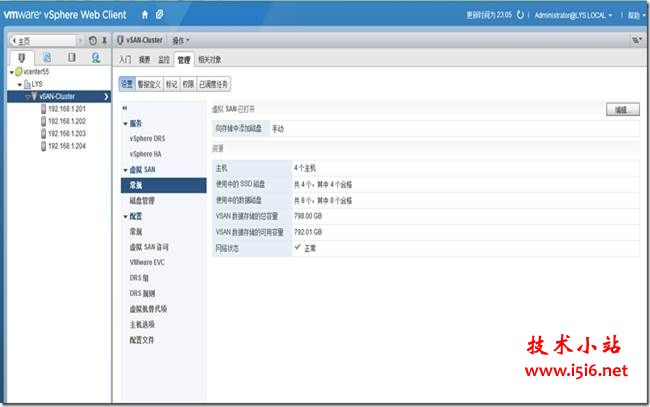This screenshot has width=650, height=407.
Task: Collapse the vSAN-Cluster tree node arrow
Action: (28, 97)
